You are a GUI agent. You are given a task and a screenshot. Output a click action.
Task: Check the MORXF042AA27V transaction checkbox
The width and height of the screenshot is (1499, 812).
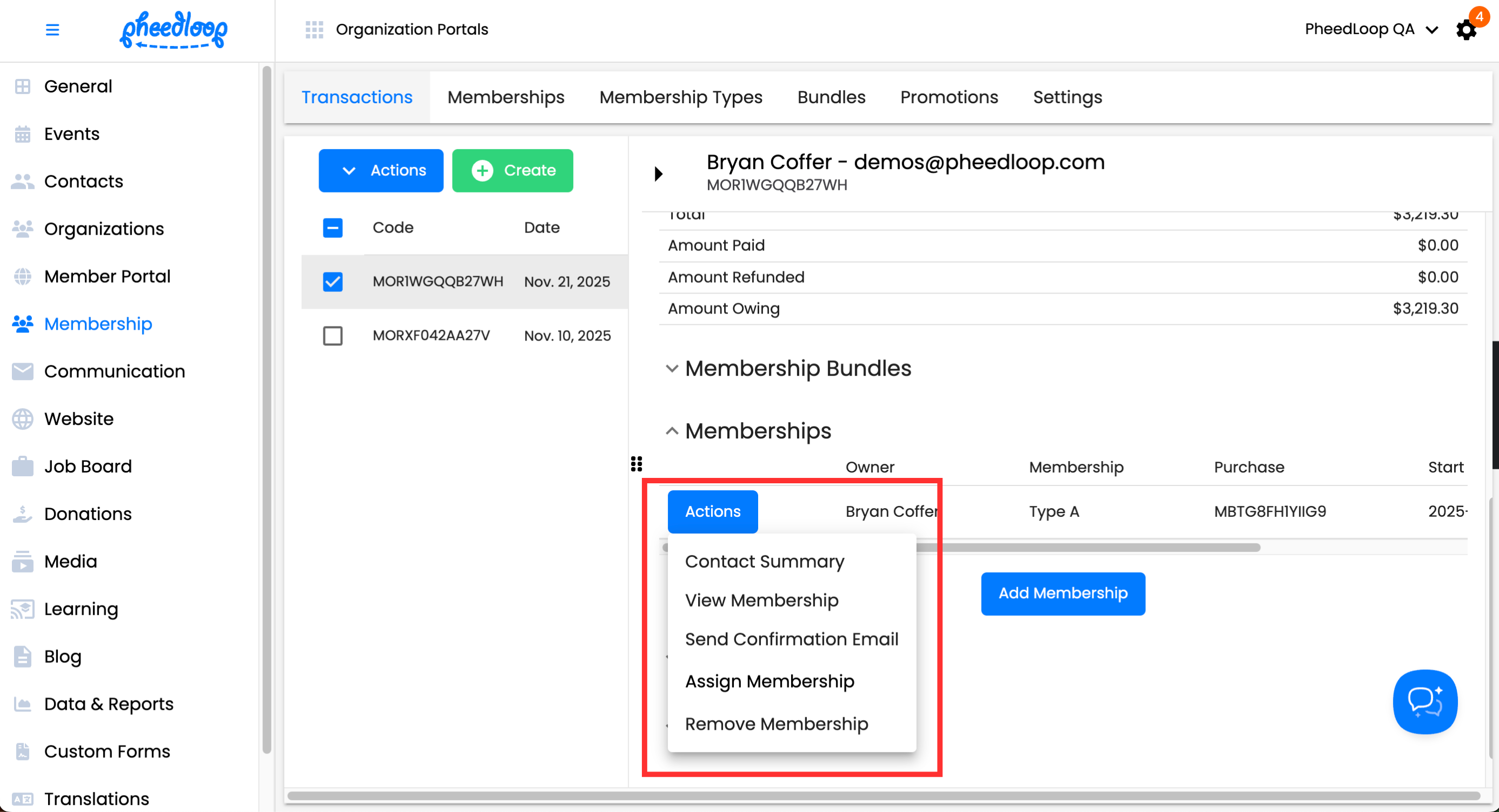point(332,336)
